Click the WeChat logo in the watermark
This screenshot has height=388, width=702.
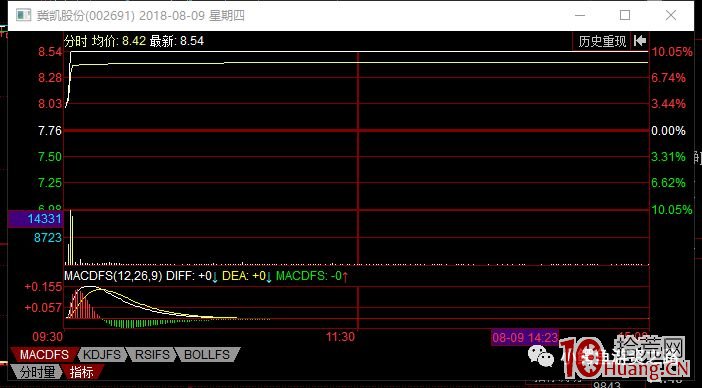click(540, 354)
